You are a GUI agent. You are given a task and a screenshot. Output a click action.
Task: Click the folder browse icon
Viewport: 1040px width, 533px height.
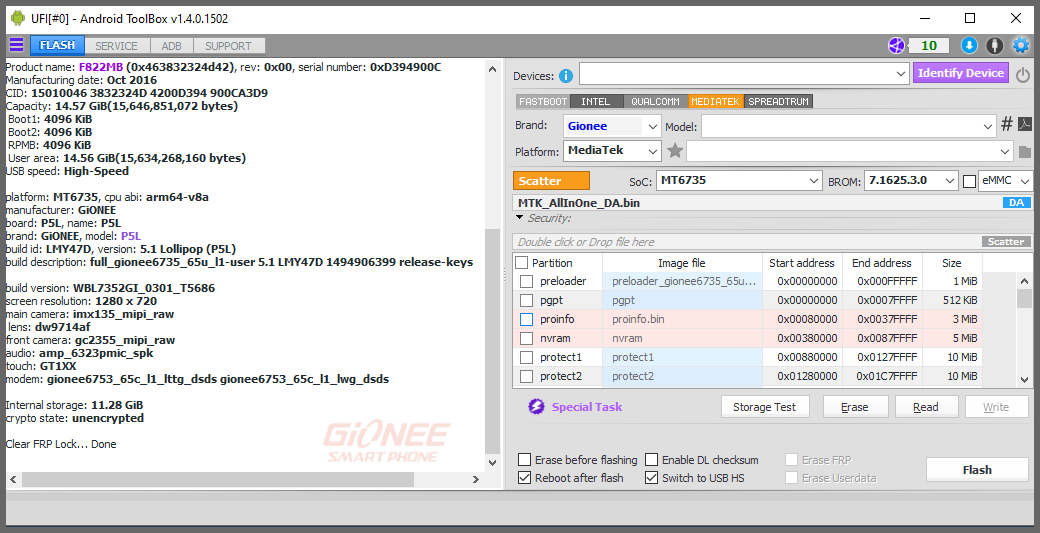1025,152
